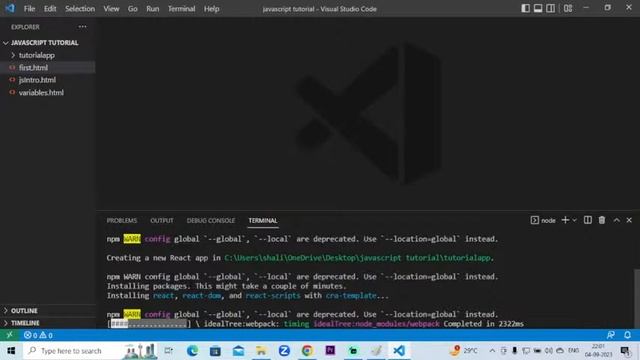Open the File menu
640x360 pixels.
pos(29,9)
